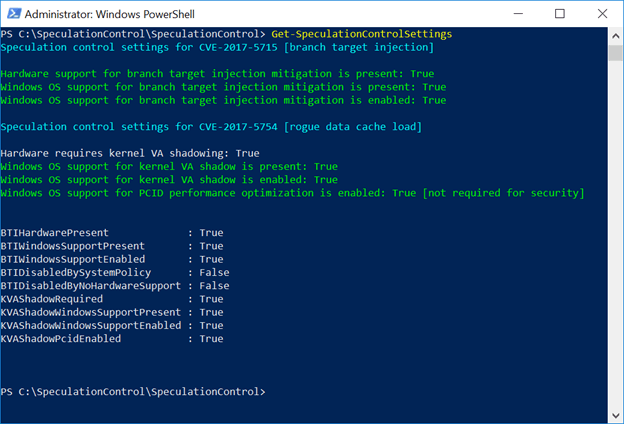
Task: Click the Hardware requires kernel VA shadowing line
Action: click(x=130, y=153)
